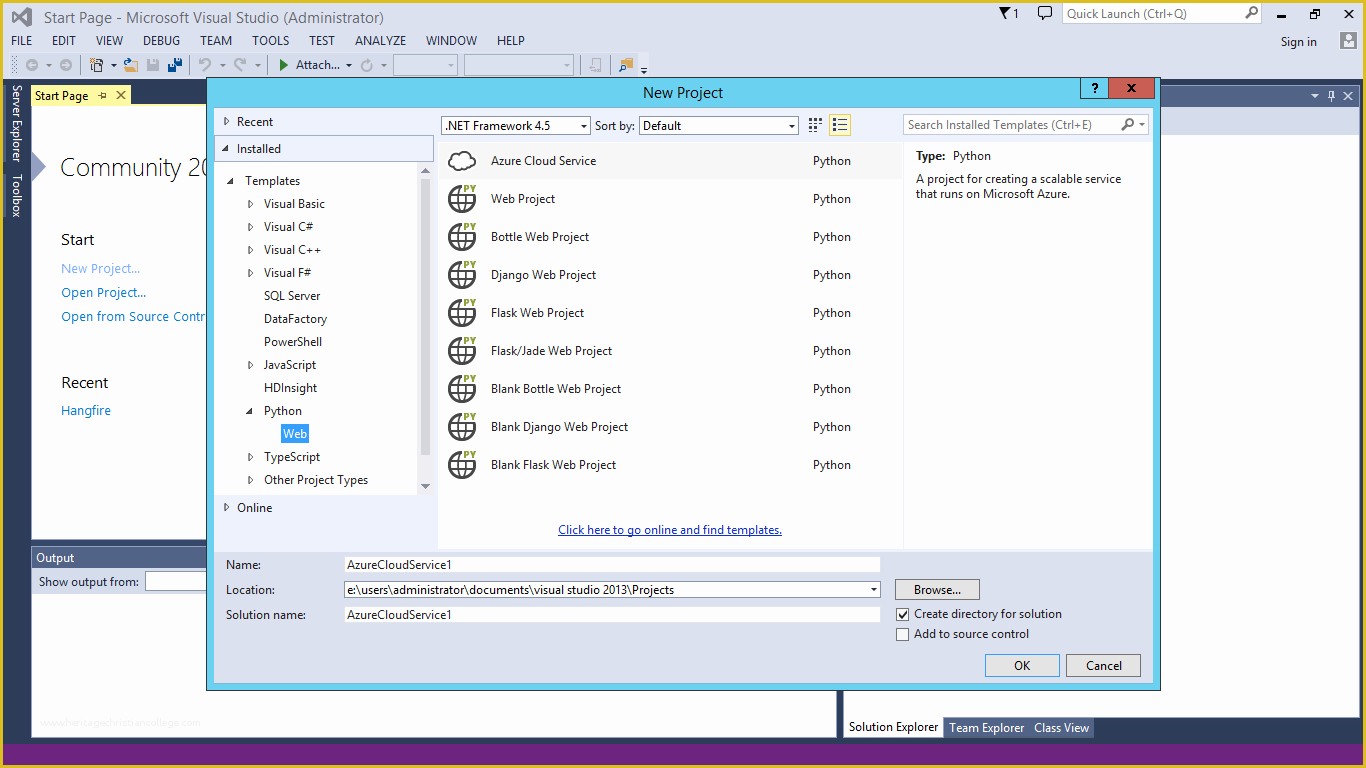
Task: Click the Undo toolbar icon
Action: (x=205, y=65)
